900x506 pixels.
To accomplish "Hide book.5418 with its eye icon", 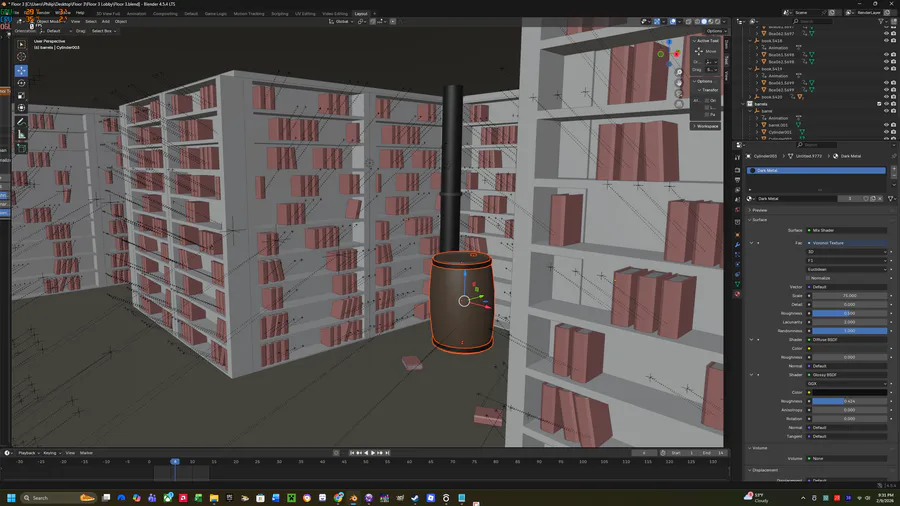I will click(886, 41).
